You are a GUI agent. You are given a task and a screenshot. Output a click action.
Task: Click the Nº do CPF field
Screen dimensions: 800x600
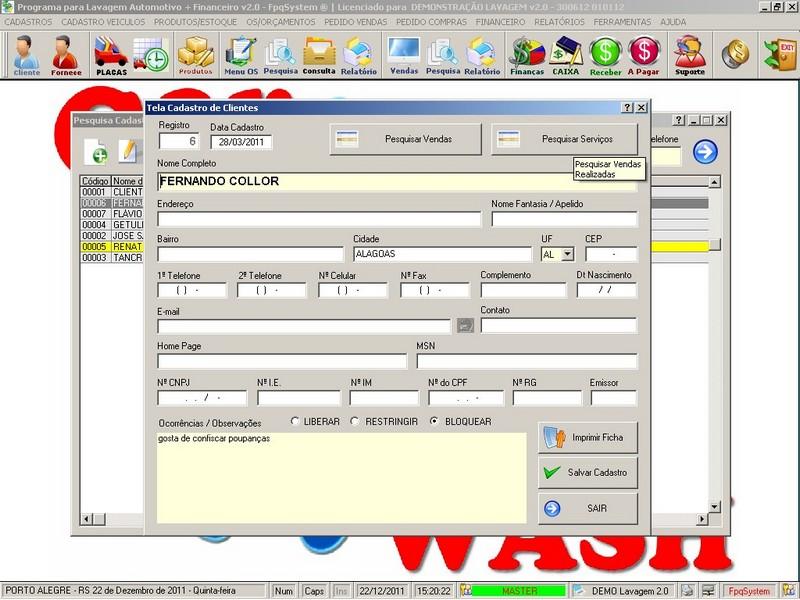point(466,398)
